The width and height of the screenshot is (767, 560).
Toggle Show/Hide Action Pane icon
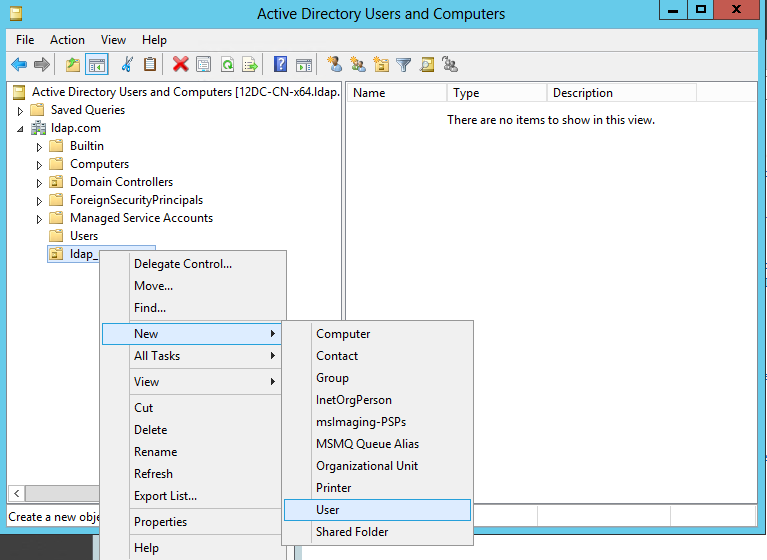click(x=304, y=65)
